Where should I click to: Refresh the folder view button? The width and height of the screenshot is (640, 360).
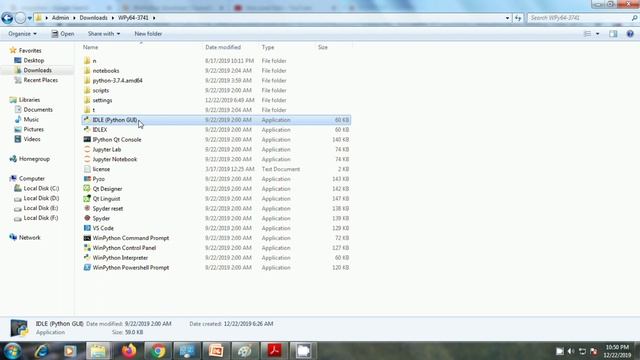518,18
